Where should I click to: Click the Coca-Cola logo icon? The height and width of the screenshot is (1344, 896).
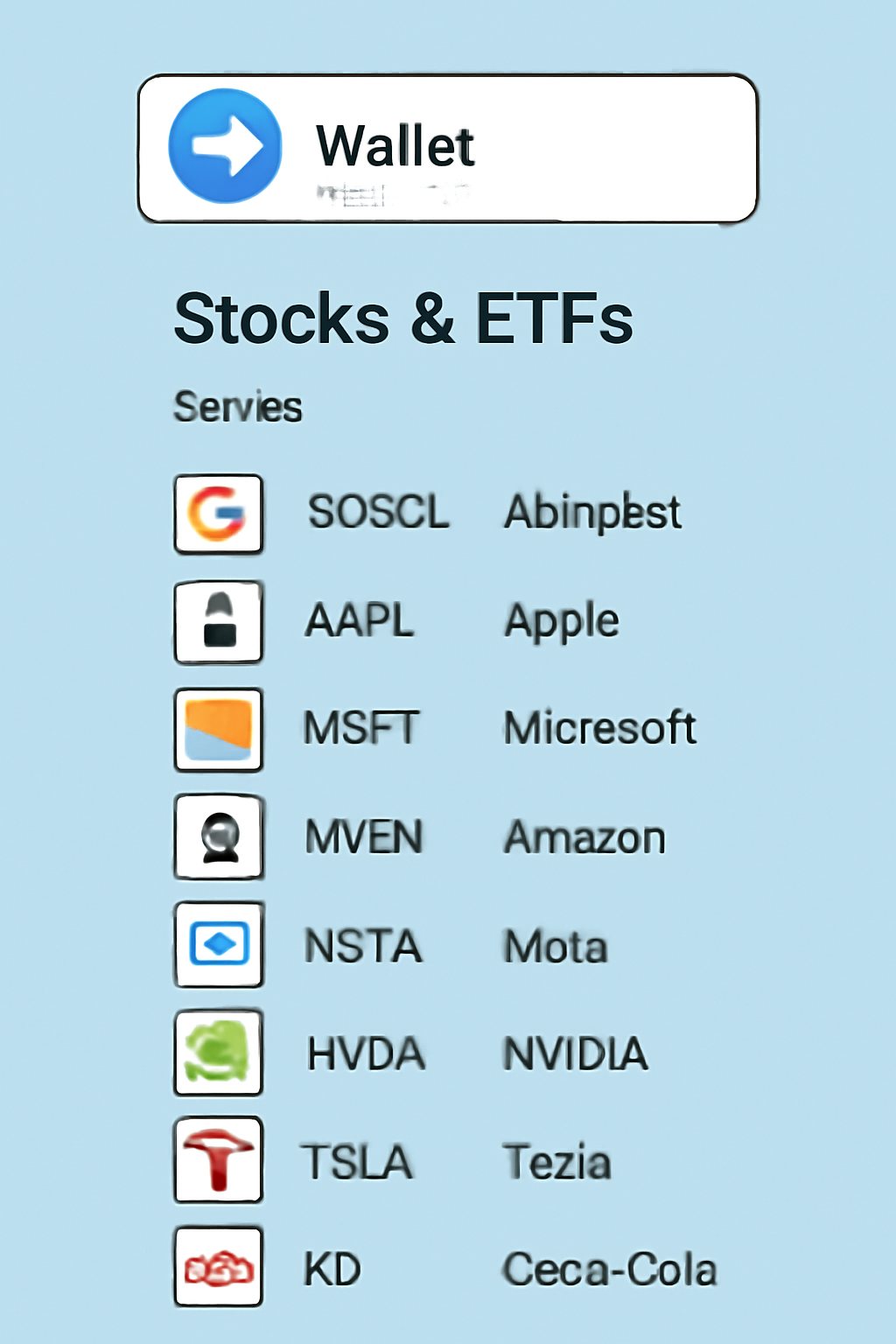(218, 1269)
